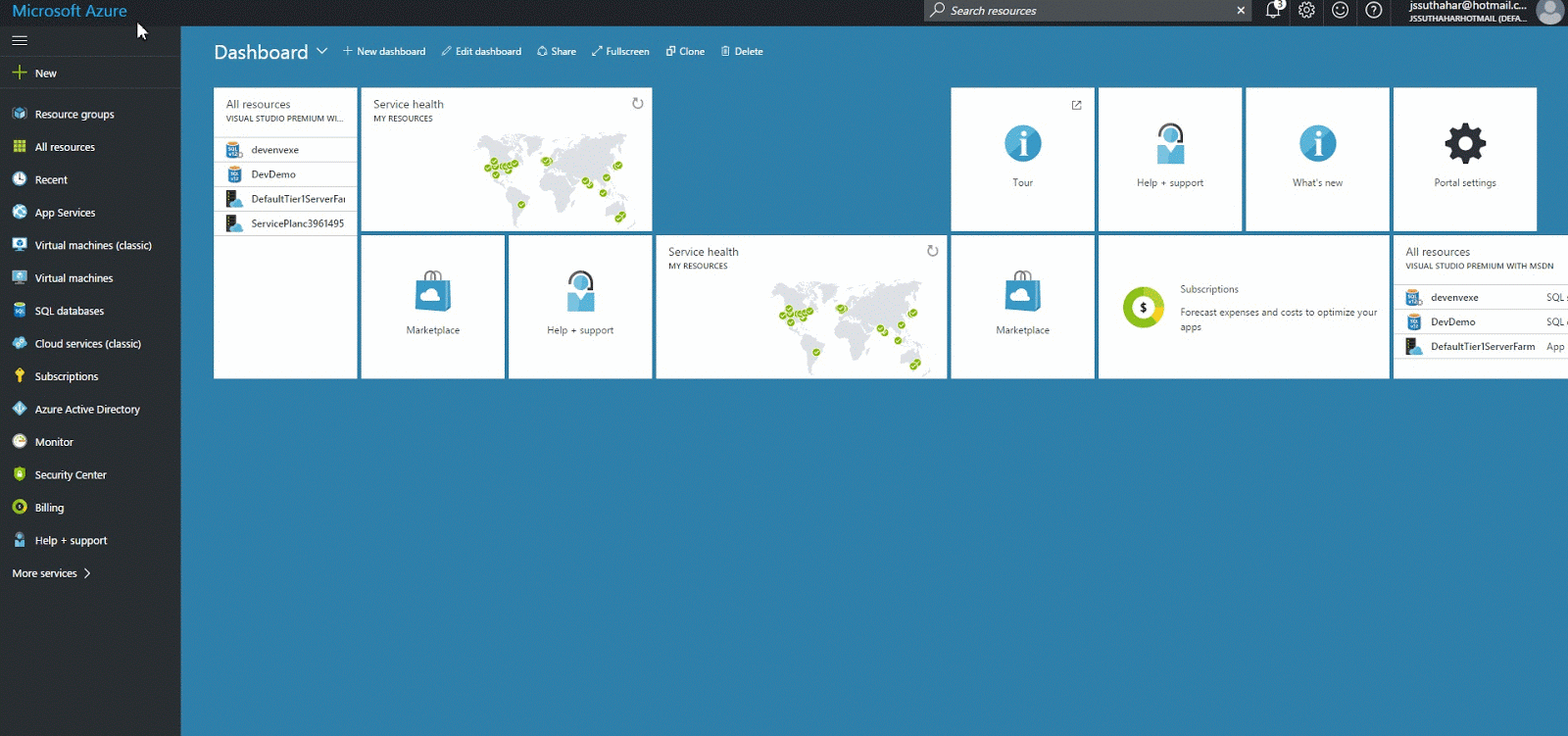Open top-row Help + support tile

coord(1170,159)
